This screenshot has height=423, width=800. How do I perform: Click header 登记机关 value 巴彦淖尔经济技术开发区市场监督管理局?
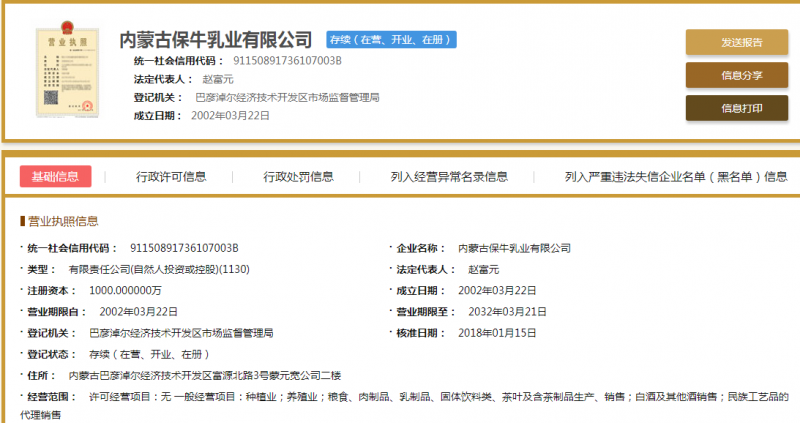(x=287, y=97)
